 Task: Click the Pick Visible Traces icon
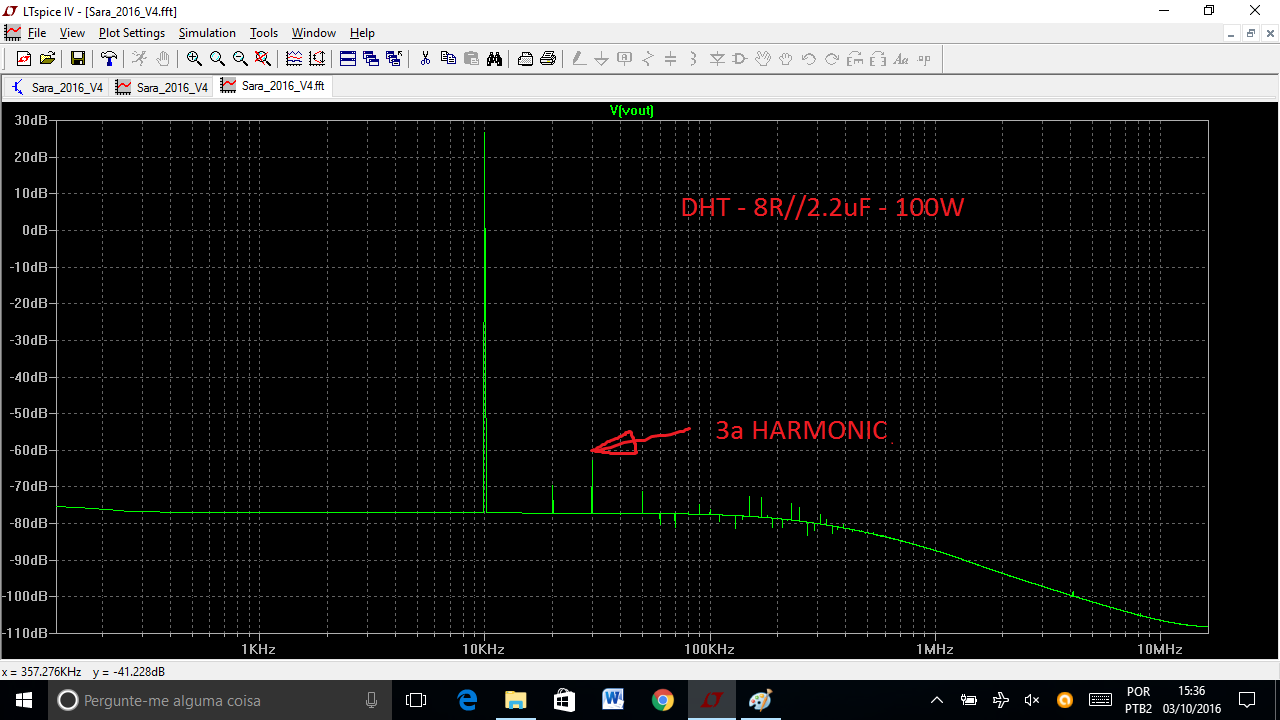[x=294, y=59]
